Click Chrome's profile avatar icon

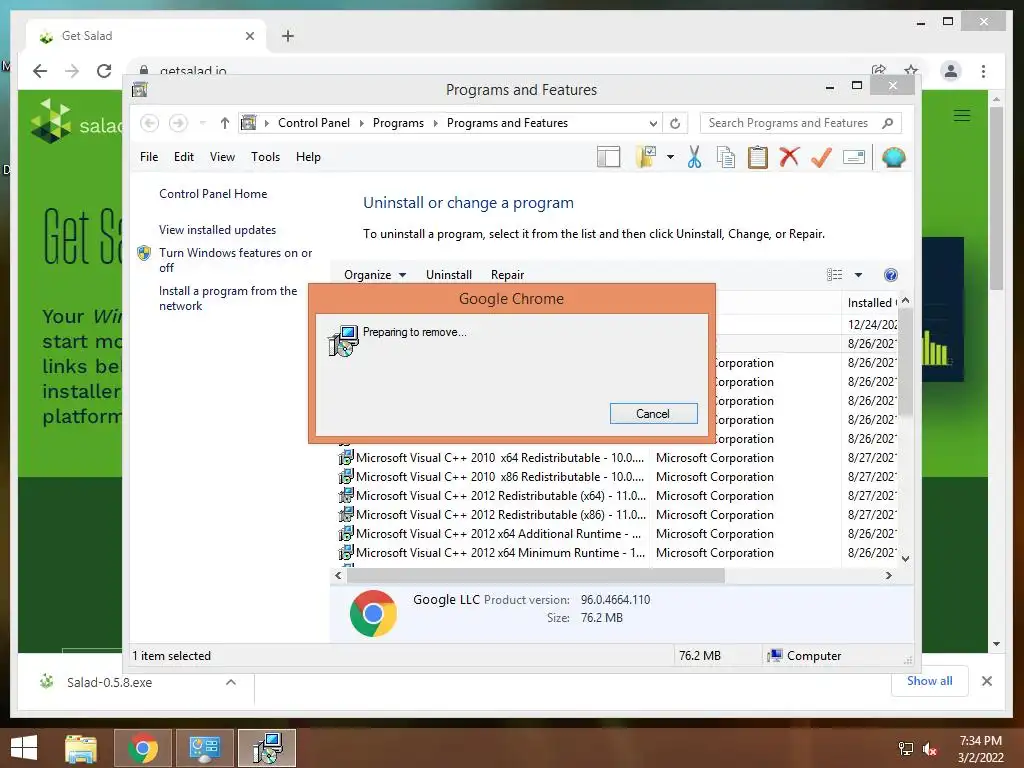951,71
